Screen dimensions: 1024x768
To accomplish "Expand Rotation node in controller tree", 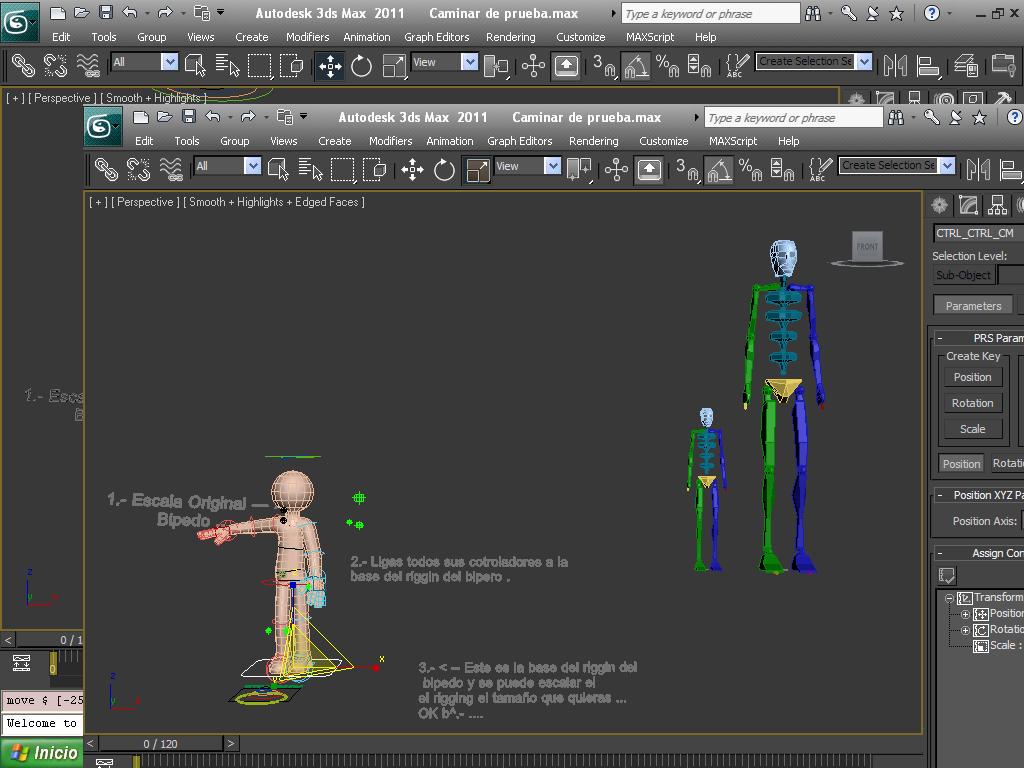I will point(965,630).
